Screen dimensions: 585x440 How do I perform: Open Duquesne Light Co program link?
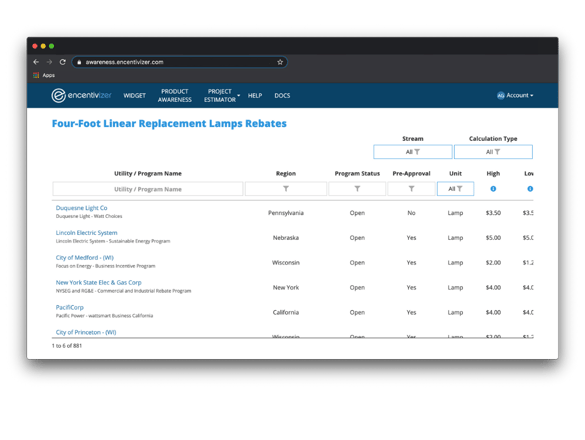(81, 208)
